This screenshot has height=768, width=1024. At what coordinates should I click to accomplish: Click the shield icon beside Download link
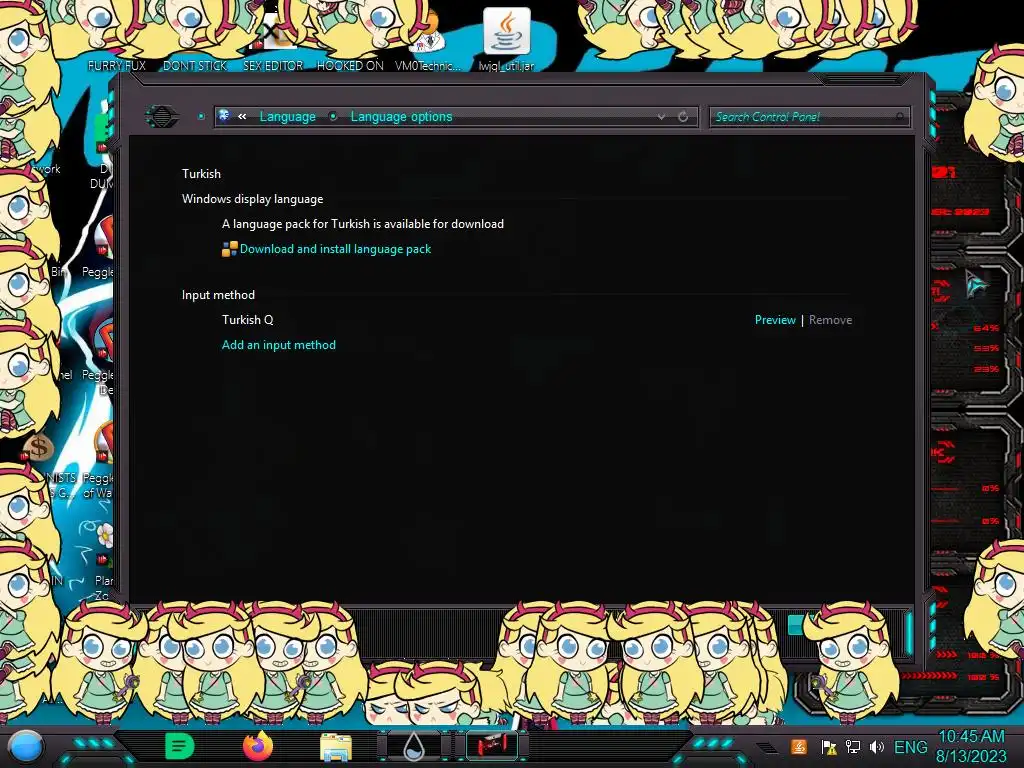[x=229, y=249]
